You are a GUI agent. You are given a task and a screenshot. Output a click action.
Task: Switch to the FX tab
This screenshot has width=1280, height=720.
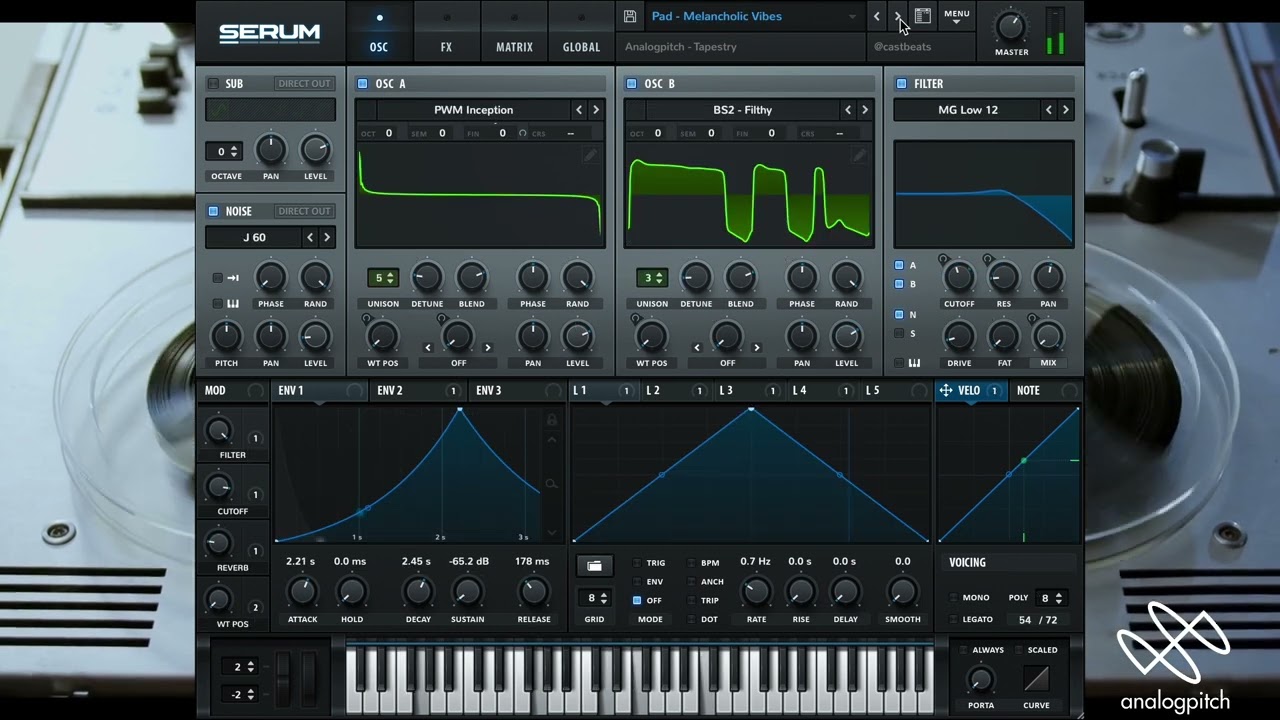(446, 31)
